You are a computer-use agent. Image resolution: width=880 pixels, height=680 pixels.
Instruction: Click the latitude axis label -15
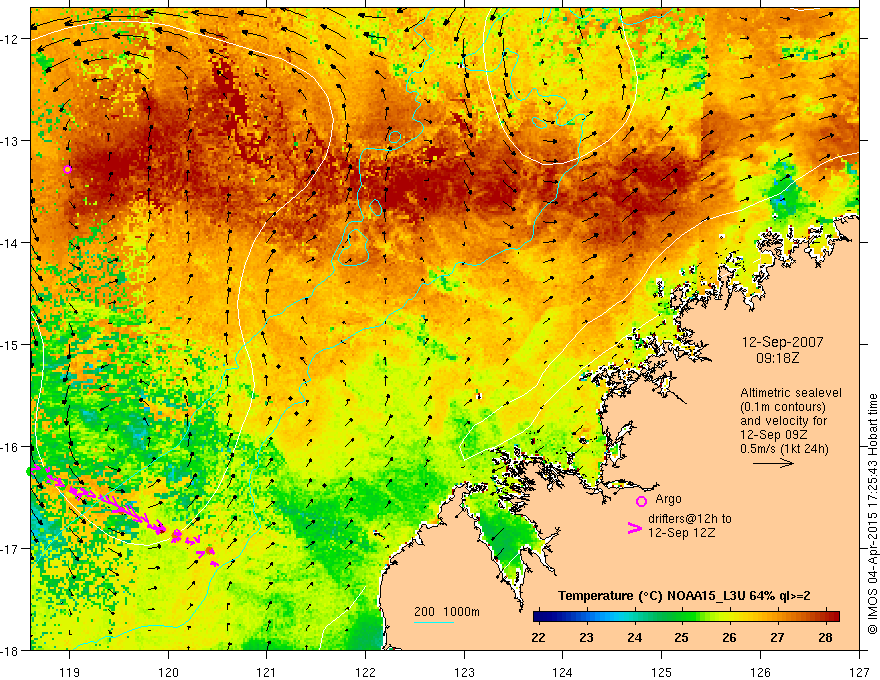tap(11, 345)
